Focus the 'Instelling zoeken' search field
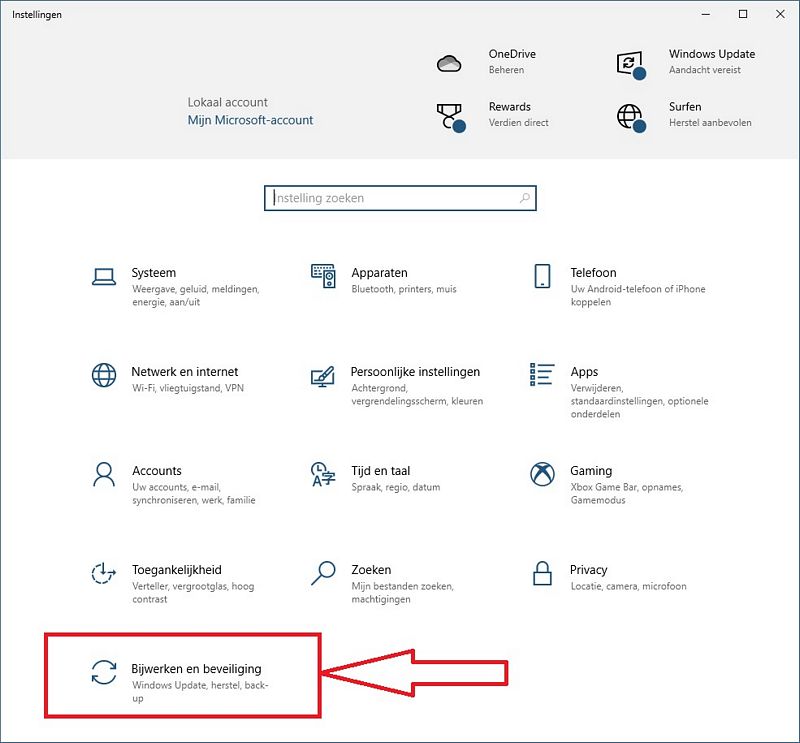The image size is (800, 743). (400, 198)
